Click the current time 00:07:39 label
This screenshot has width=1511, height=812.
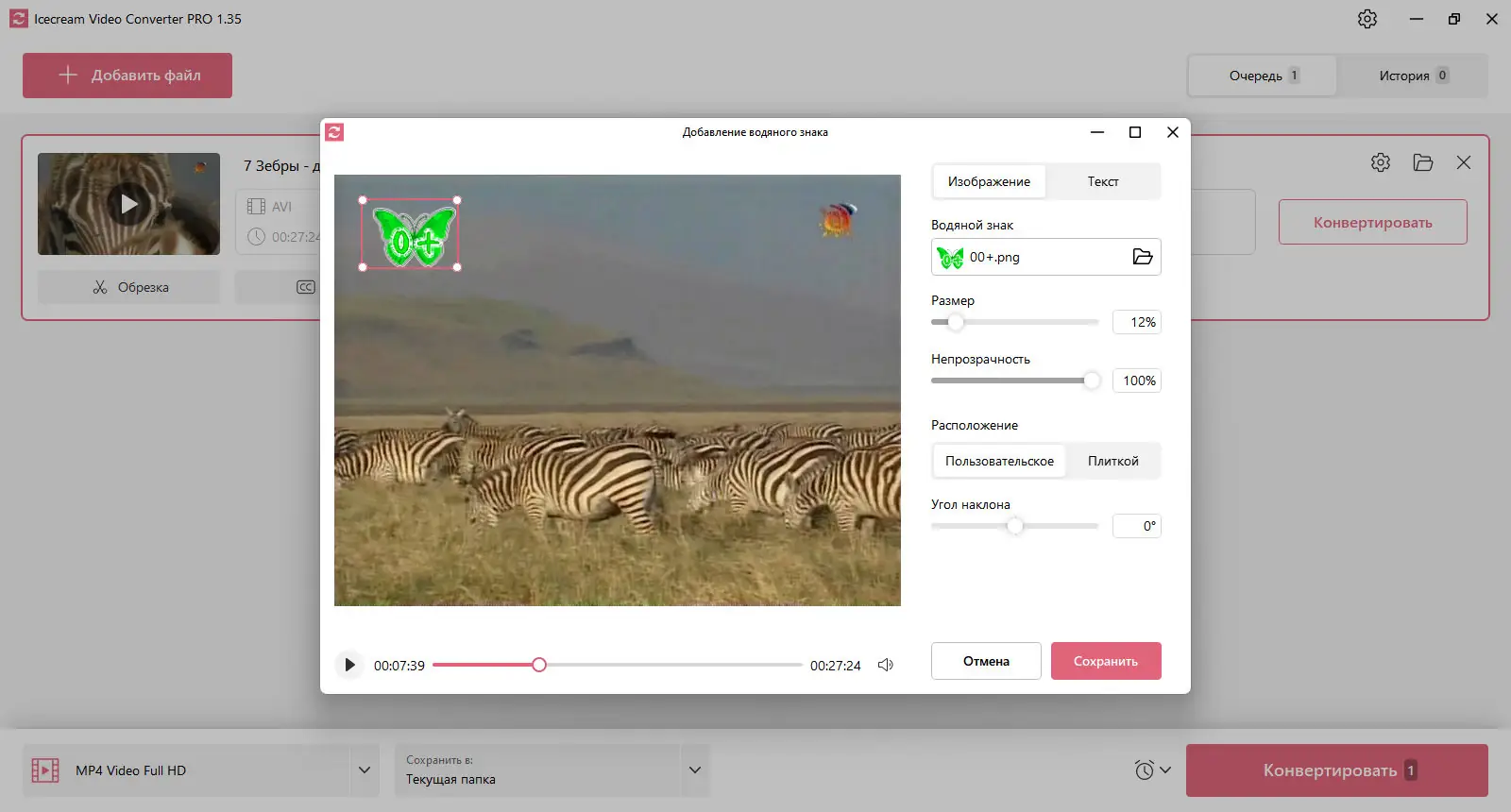click(x=399, y=666)
